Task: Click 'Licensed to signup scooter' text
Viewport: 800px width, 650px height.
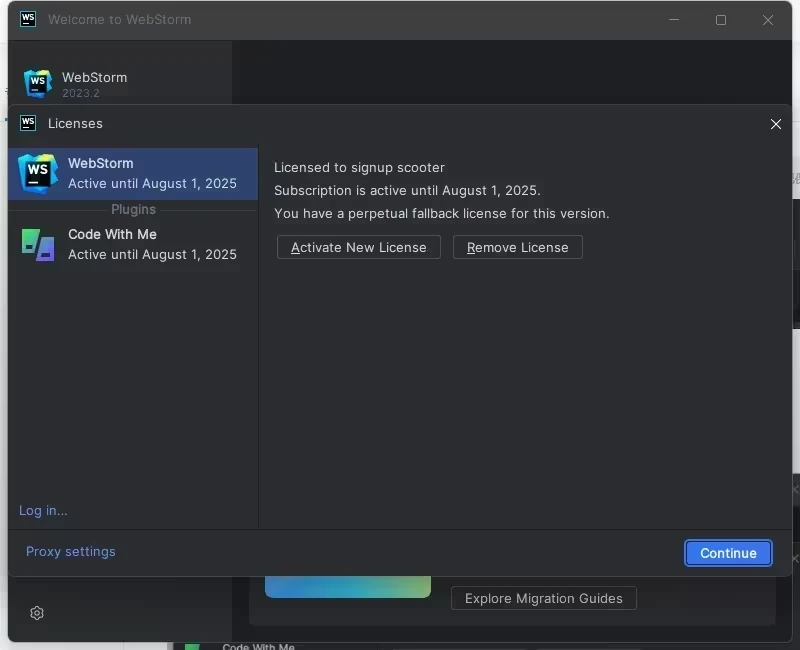Action: [359, 167]
